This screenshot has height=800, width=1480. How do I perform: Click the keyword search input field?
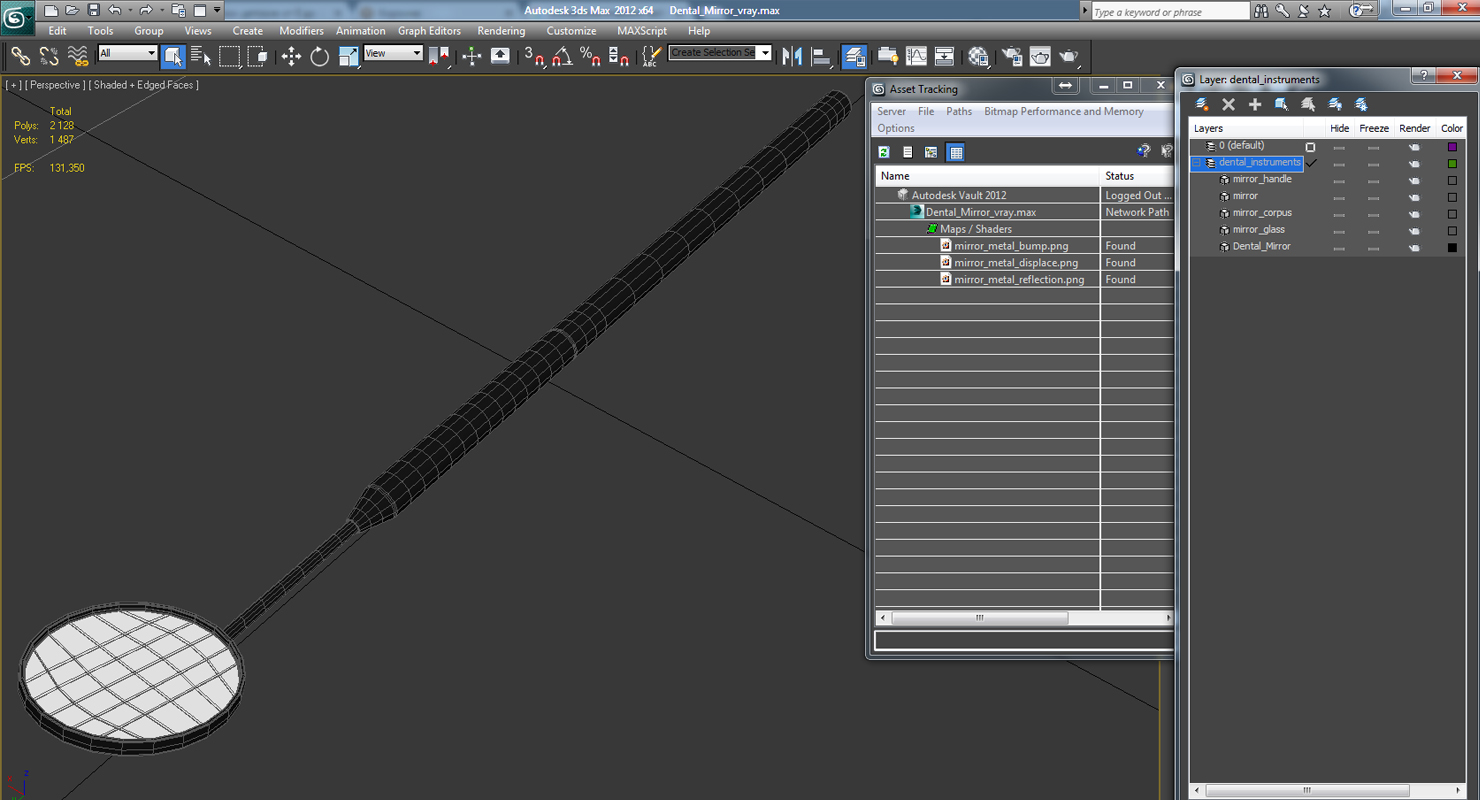click(x=1170, y=11)
